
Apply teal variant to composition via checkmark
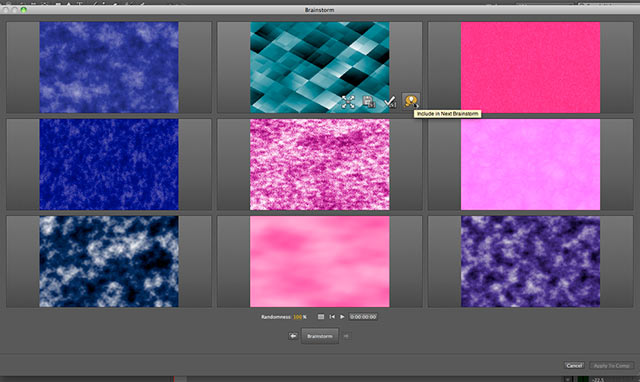(x=390, y=102)
